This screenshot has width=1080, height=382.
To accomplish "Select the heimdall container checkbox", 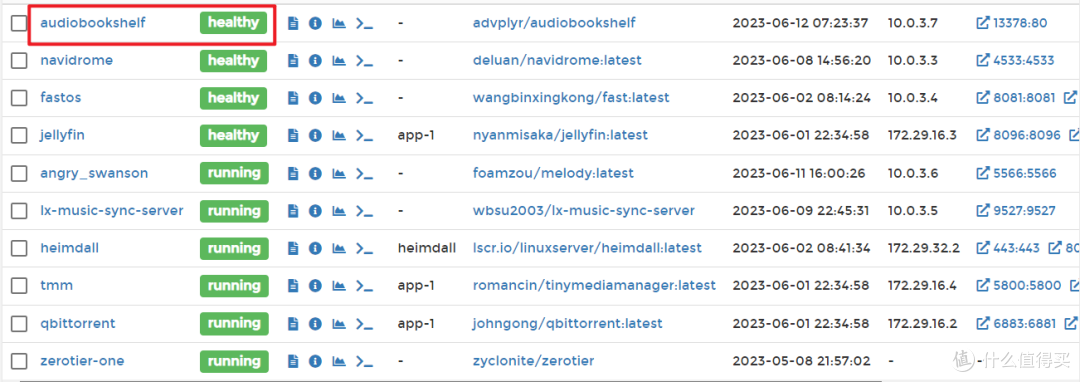I will point(19,248).
